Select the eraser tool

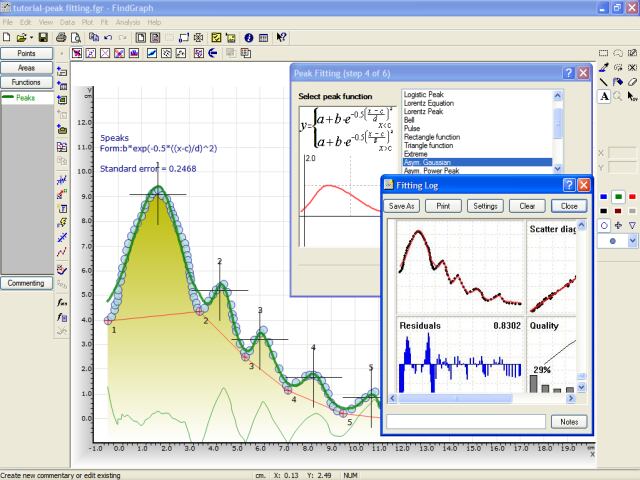pyautogui.click(x=632, y=82)
